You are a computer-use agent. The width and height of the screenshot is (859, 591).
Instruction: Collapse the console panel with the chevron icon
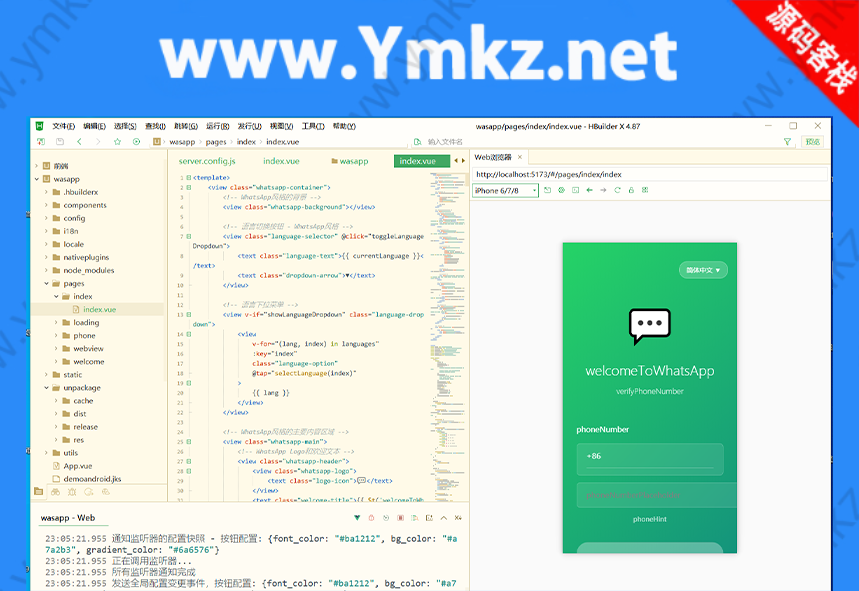click(443, 517)
